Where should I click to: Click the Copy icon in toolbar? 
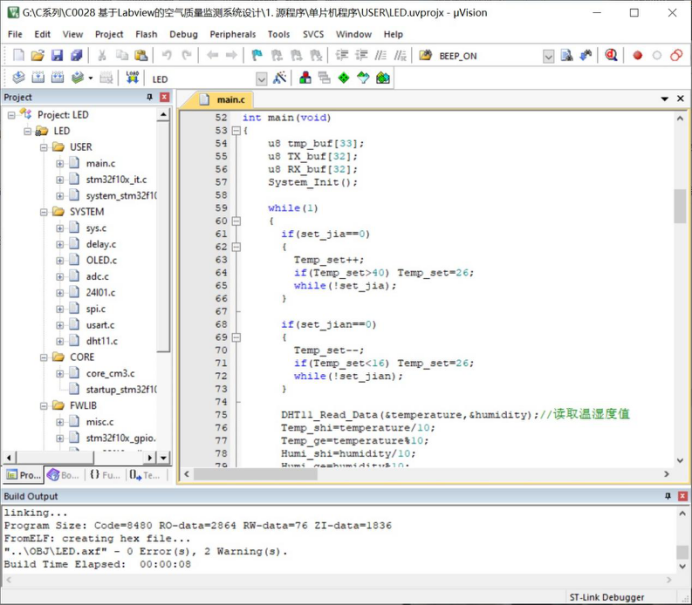tap(121, 55)
